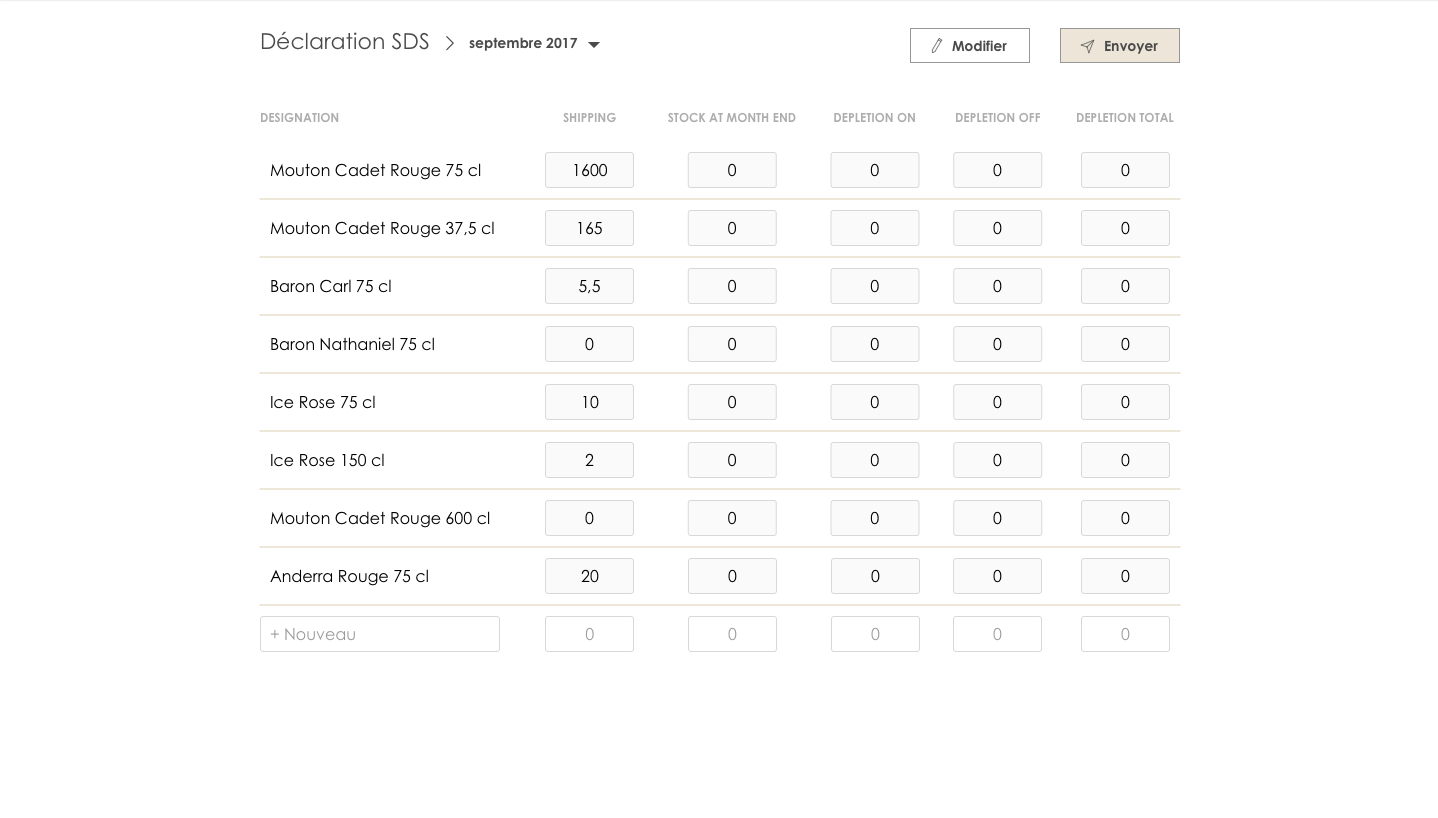Focus the + Nouveau designation input
The image size is (1438, 818).
coord(380,634)
